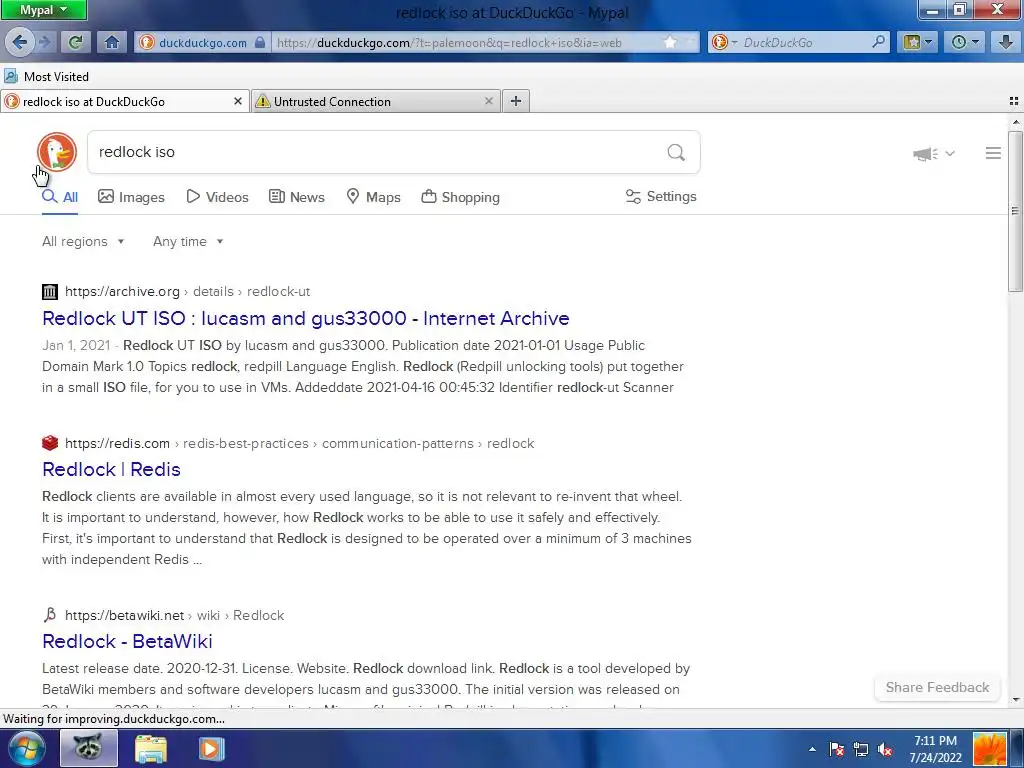This screenshot has height=768, width=1024.
Task: Close the redlock iso tab
Action: coord(238,101)
